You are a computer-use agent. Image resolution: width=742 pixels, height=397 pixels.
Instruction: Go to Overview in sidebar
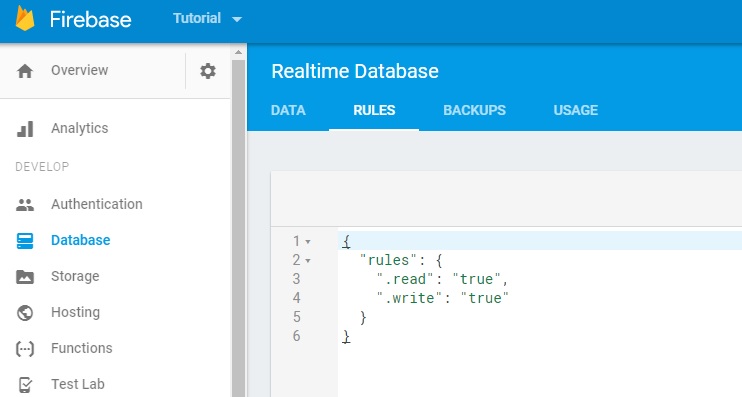[x=80, y=70]
